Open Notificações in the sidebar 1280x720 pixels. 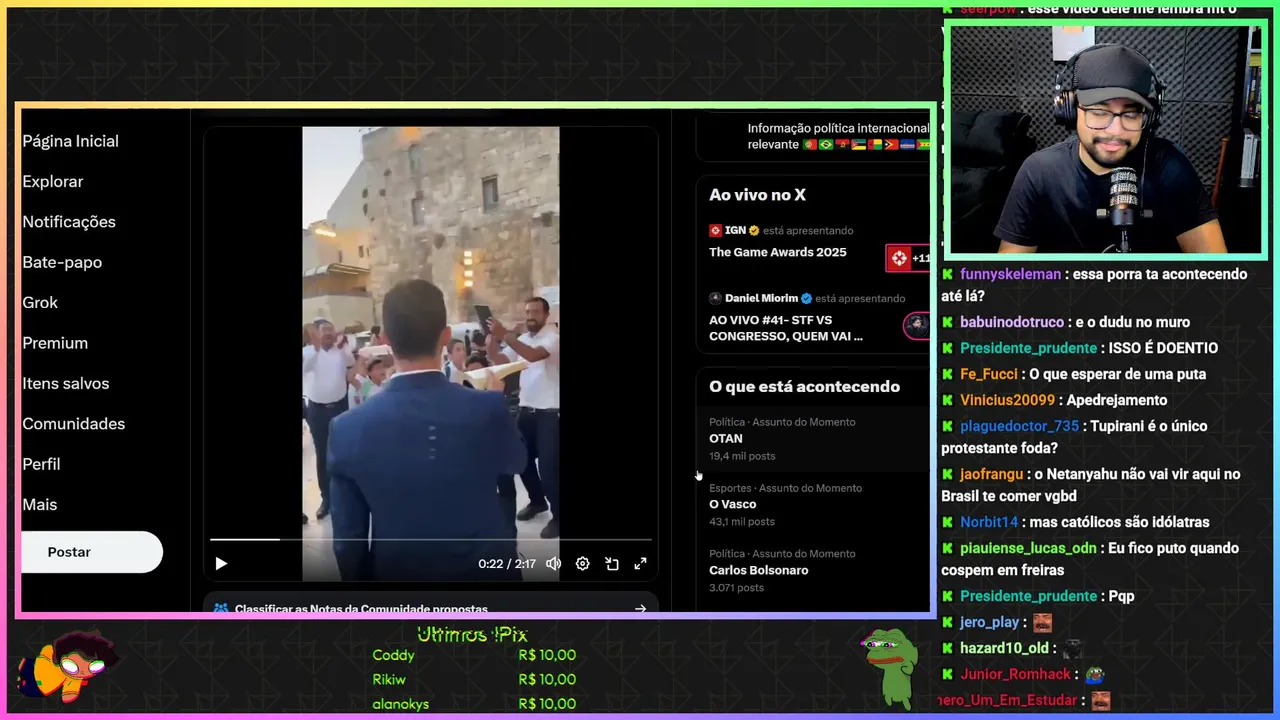[69, 222]
